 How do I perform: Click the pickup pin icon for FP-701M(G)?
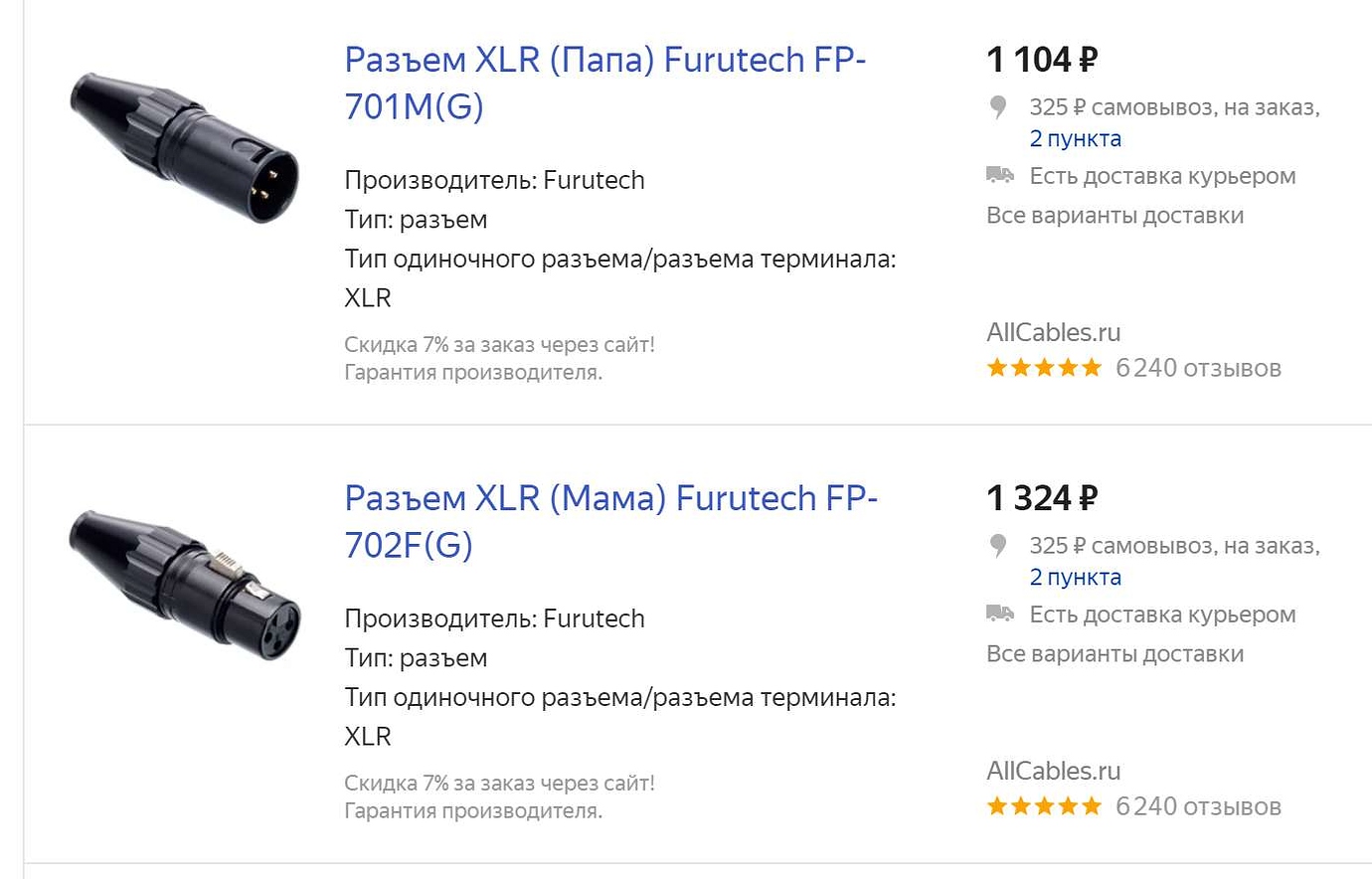[998, 107]
